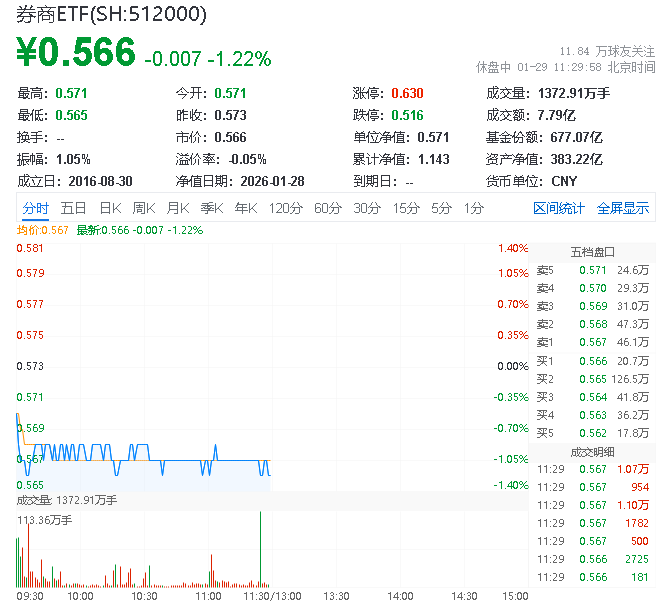Switch to the 月K monthly chart

(x=178, y=208)
